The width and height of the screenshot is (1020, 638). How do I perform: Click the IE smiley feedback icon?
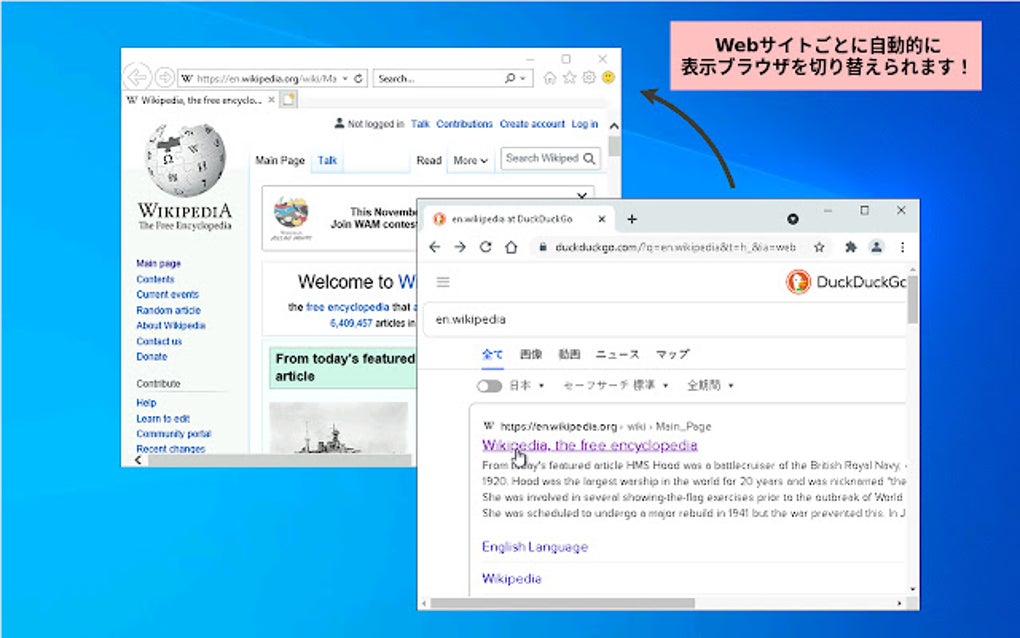[608, 77]
